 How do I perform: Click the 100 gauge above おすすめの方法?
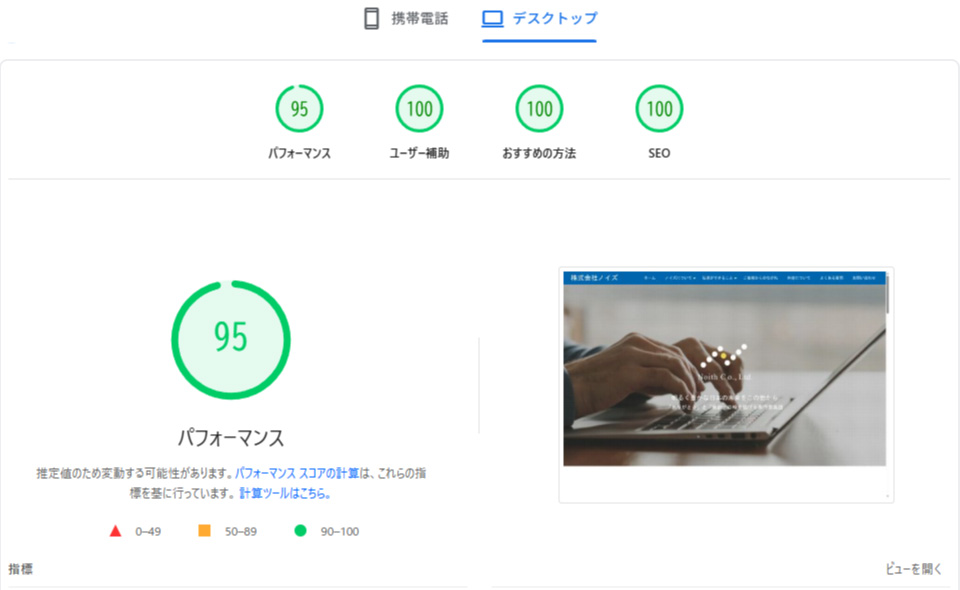(x=539, y=109)
